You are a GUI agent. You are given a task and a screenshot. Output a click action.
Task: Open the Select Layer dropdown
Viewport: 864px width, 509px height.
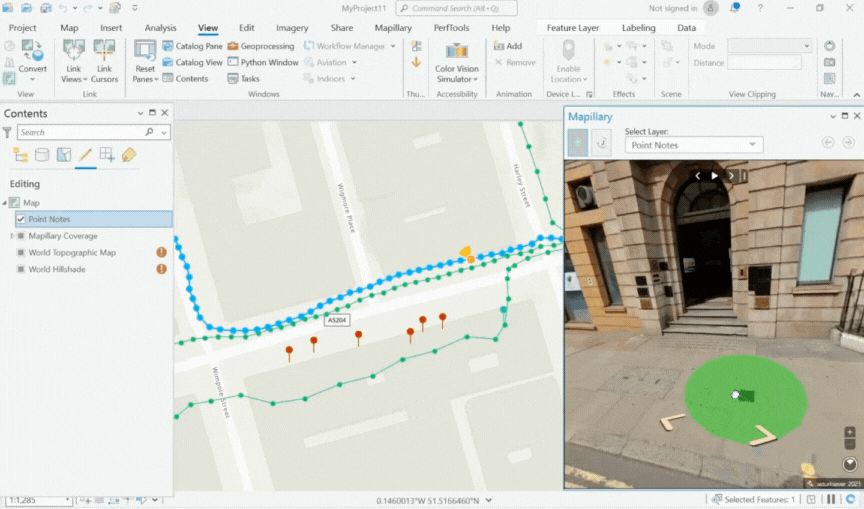click(694, 145)
